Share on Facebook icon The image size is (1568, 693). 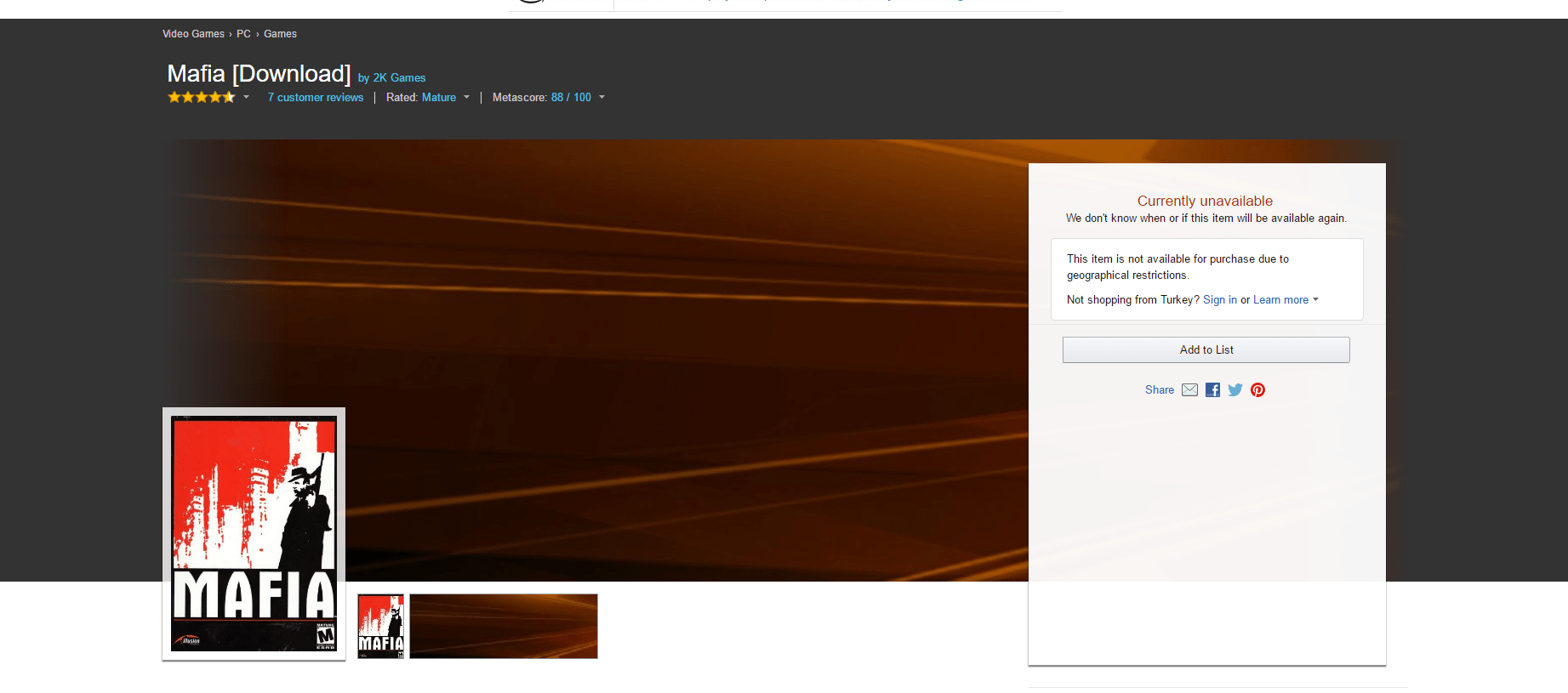pos(1212,390)
